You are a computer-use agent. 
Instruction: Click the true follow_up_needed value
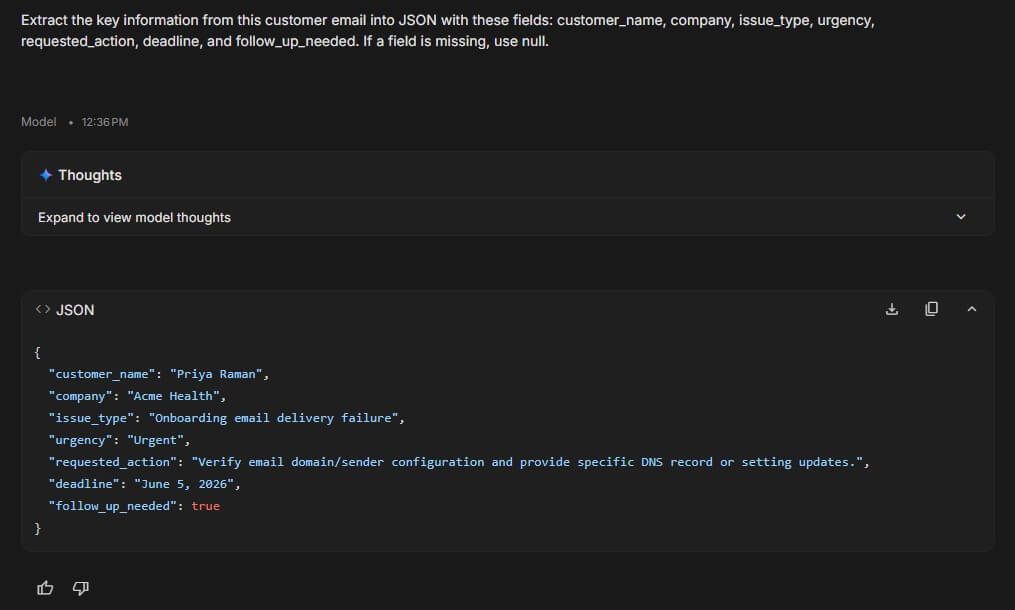(x=206, y=506)
